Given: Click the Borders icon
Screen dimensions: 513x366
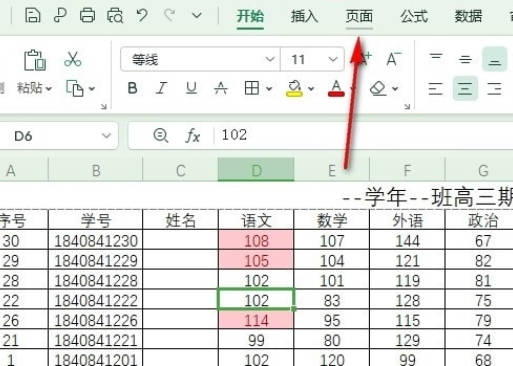Looking at the screenshot, I should 252,89.
